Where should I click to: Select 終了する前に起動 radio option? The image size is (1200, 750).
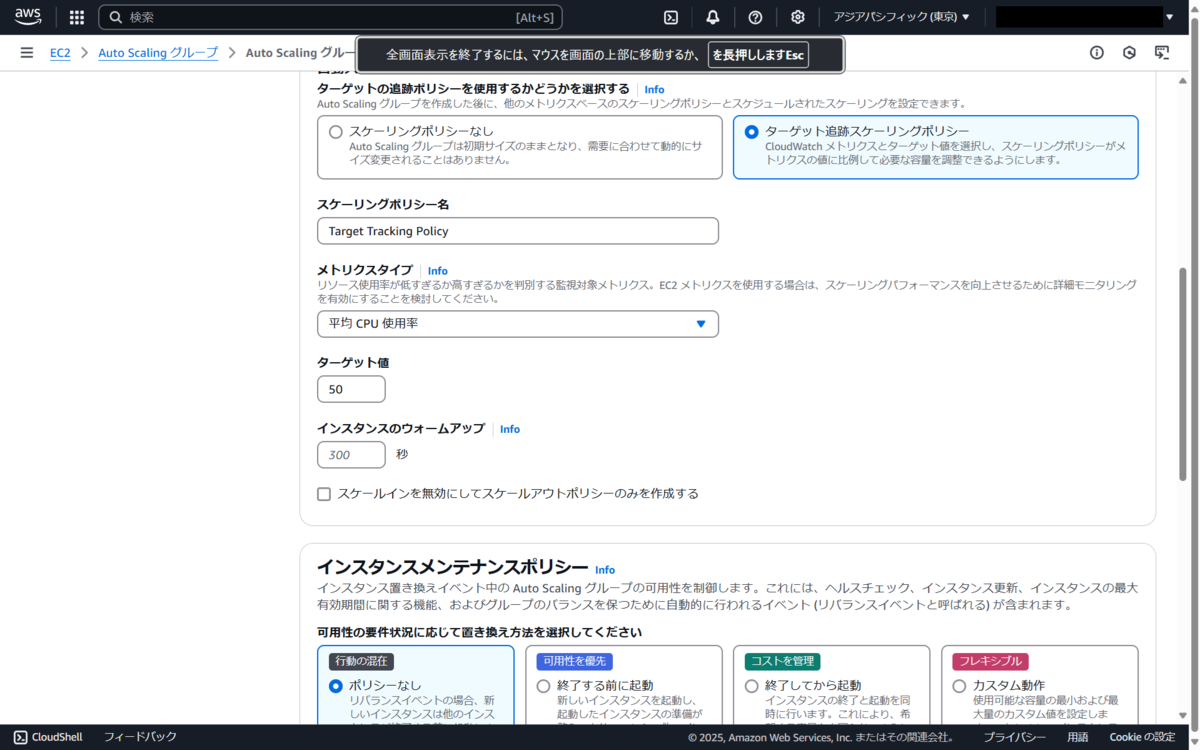tap(544, 686)
